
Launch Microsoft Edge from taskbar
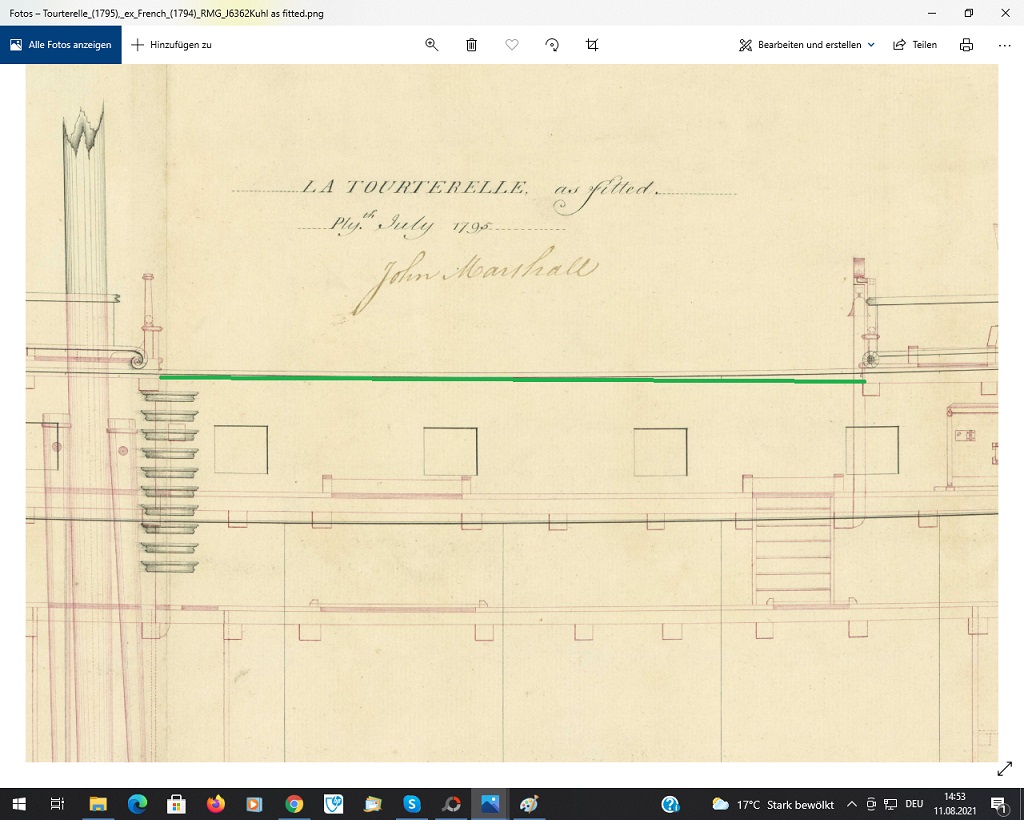pyautogui.click(x=137, y=804)
